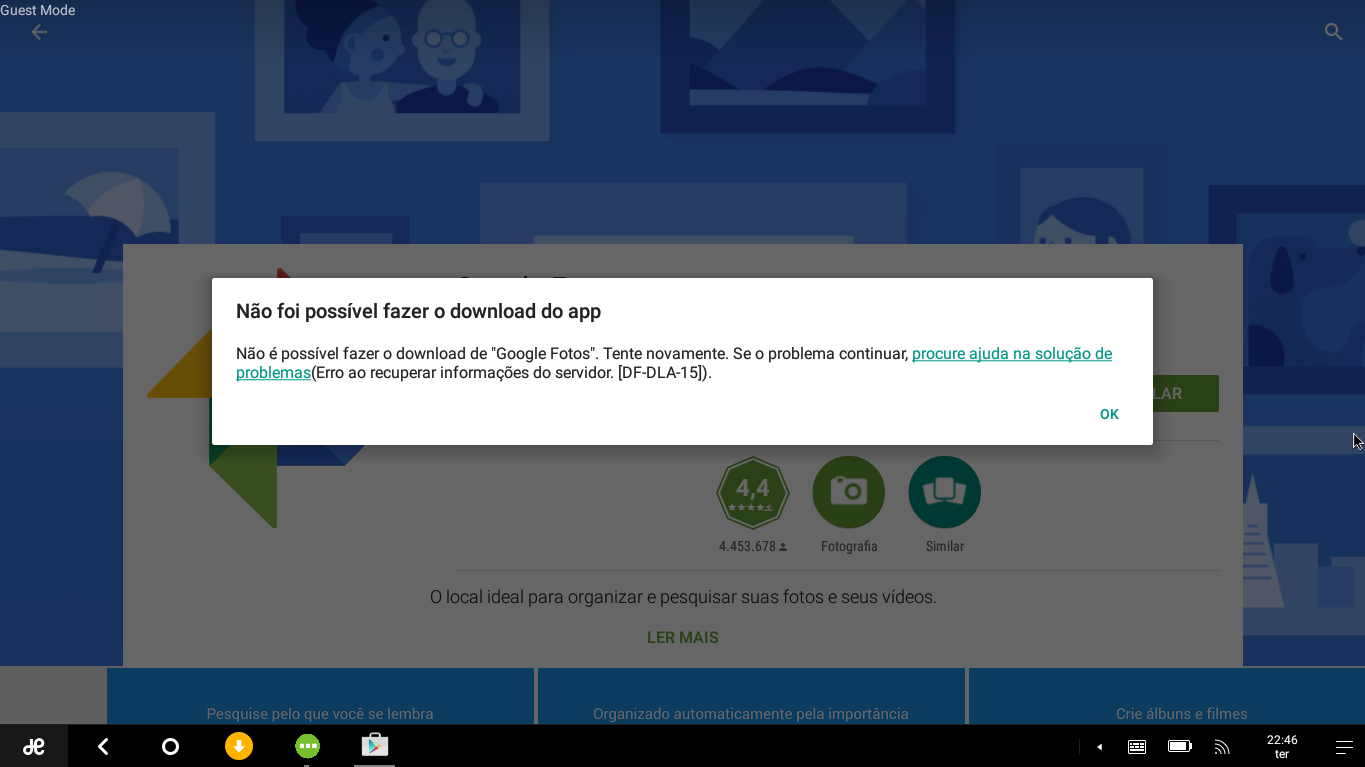Open the Remix OS start menu logo
Image resolution: width=1365 pixels, height=767 pixels.
34,746
